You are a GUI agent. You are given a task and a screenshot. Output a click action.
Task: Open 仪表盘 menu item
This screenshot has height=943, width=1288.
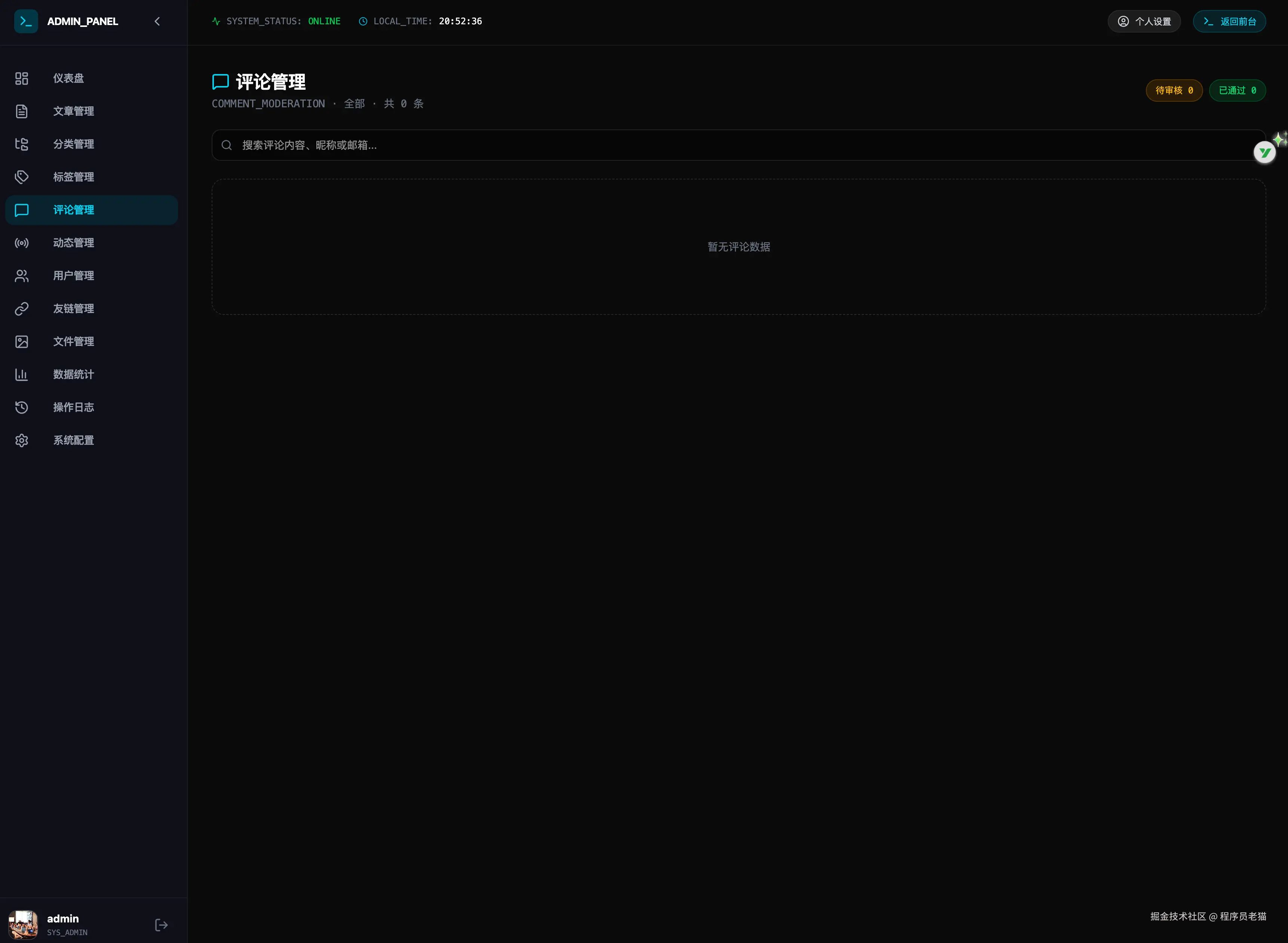pyautogui.click(x=91, y=78)
